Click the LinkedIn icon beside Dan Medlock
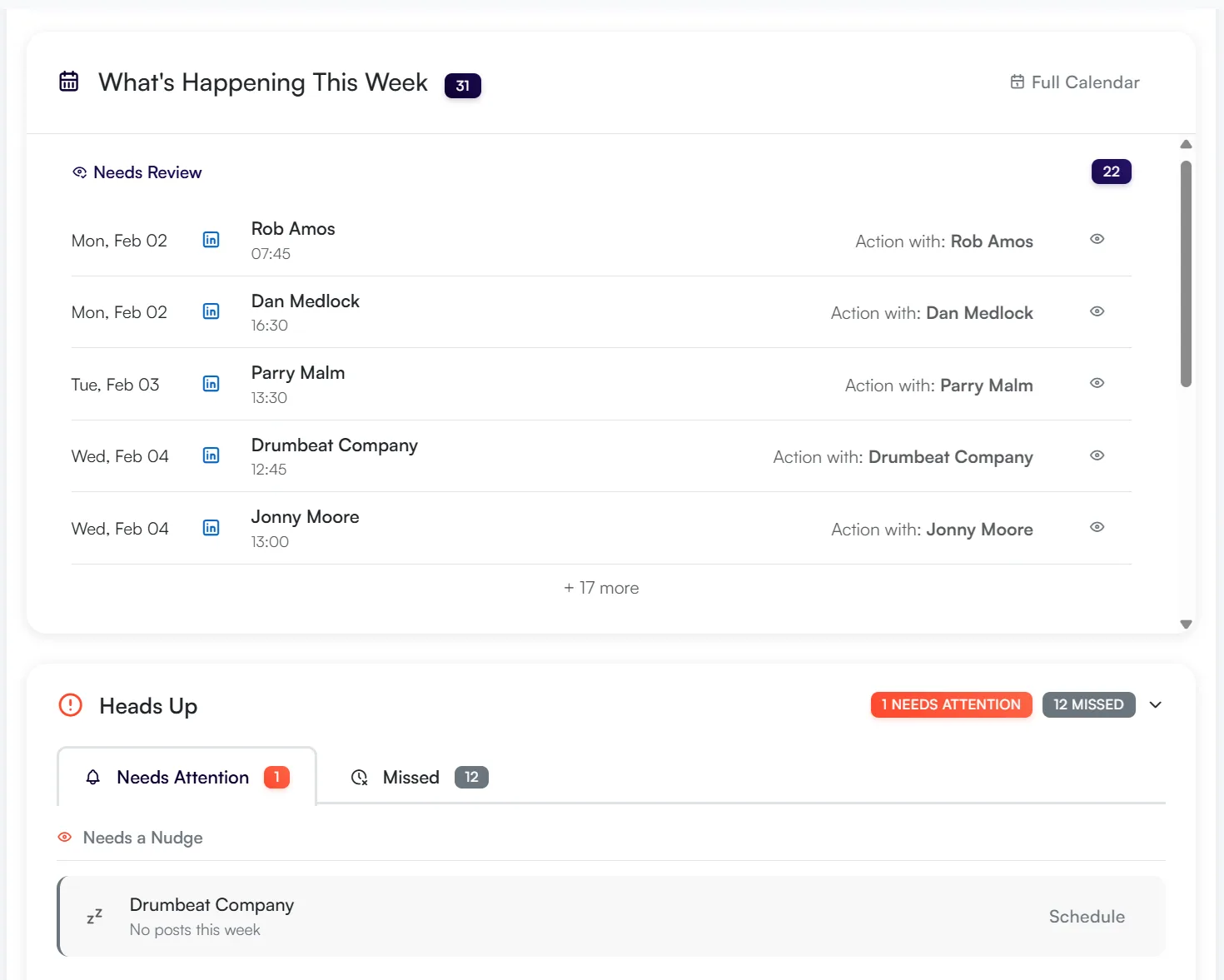 211,311
